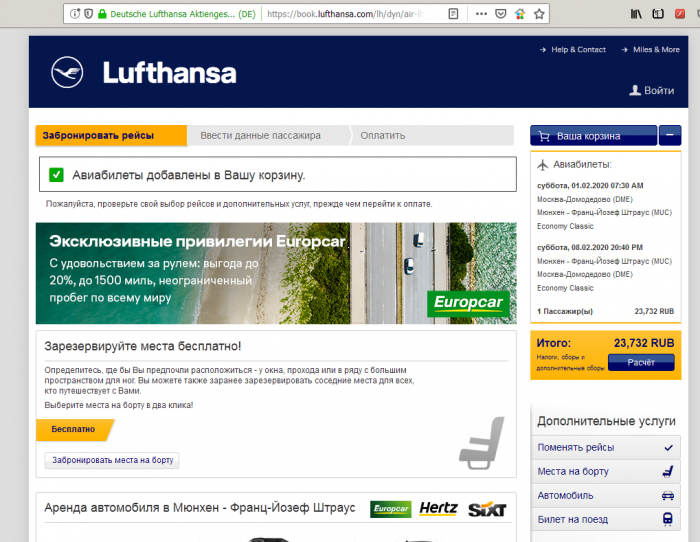Select the Забронировать рейсы step tab

[x=111, y=135]
